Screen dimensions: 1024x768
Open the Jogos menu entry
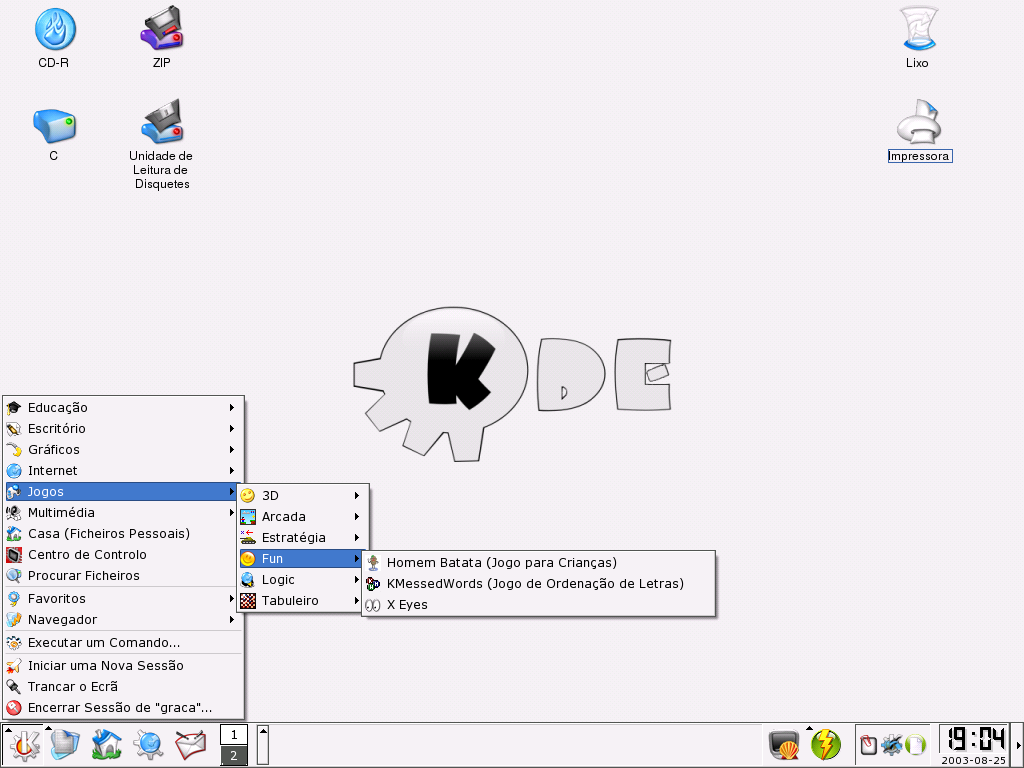pyautogui.click(x=122, y=491)
